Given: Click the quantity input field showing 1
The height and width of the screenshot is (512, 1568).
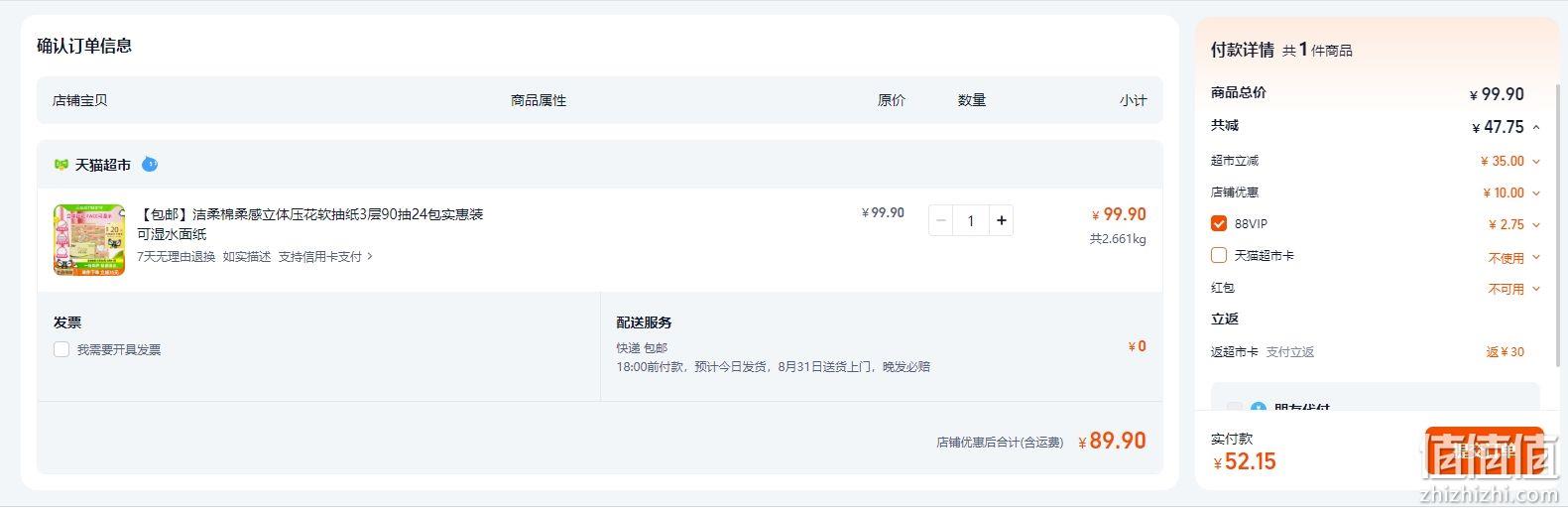Looking at the screenshot, I should (971, 220).
